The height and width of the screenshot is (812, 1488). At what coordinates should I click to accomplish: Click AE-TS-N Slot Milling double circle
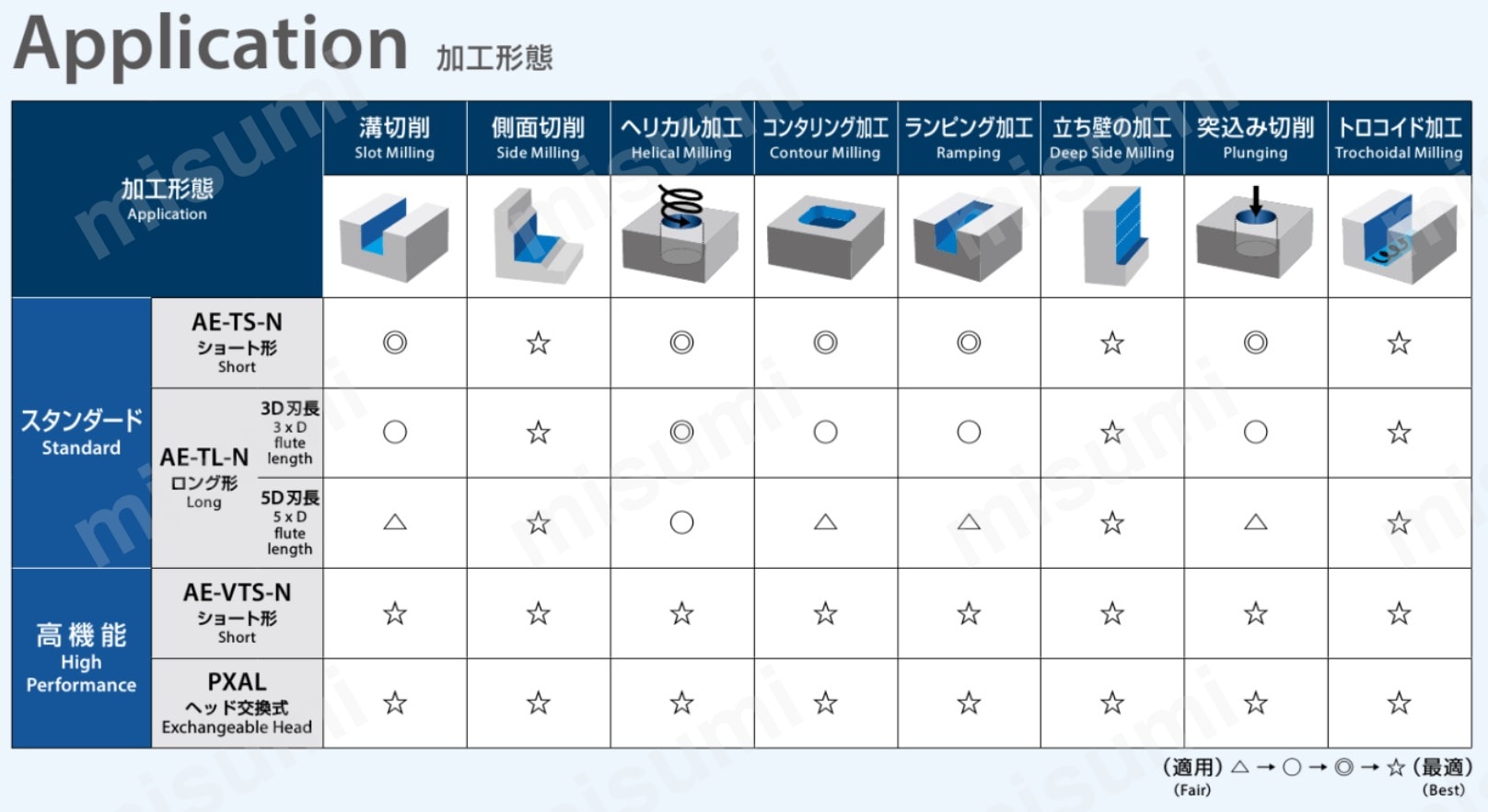394,342
